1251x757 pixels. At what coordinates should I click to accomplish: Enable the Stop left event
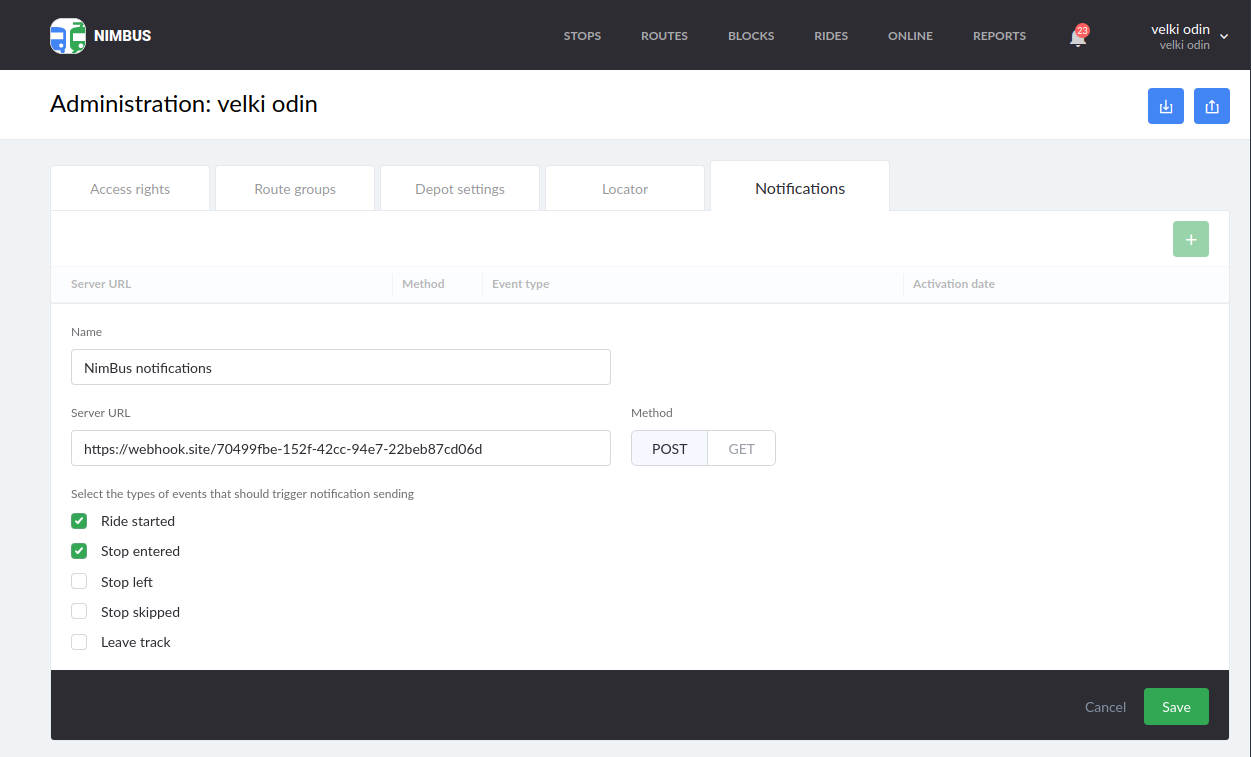[x=79, y=581]
